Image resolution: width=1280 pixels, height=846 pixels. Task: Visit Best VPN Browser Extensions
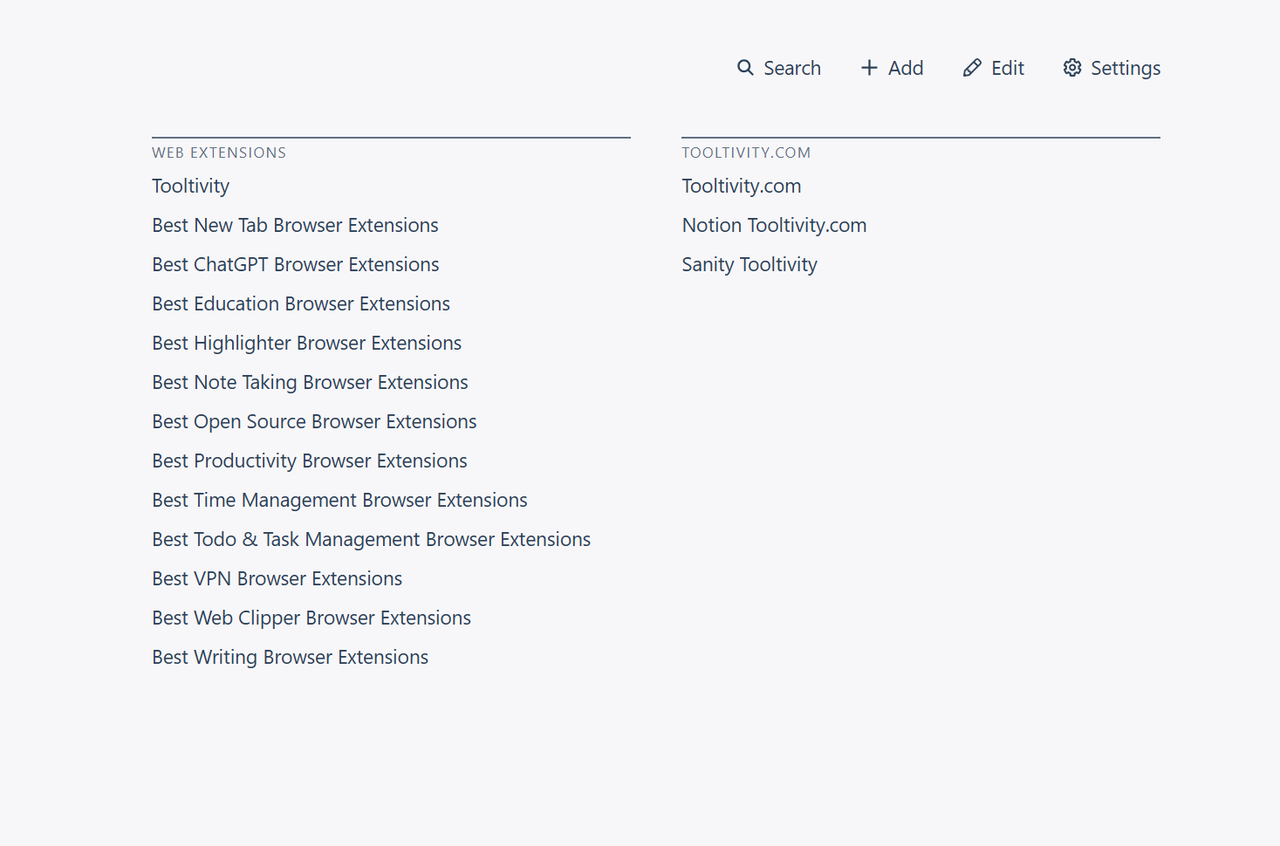[277, 578]
